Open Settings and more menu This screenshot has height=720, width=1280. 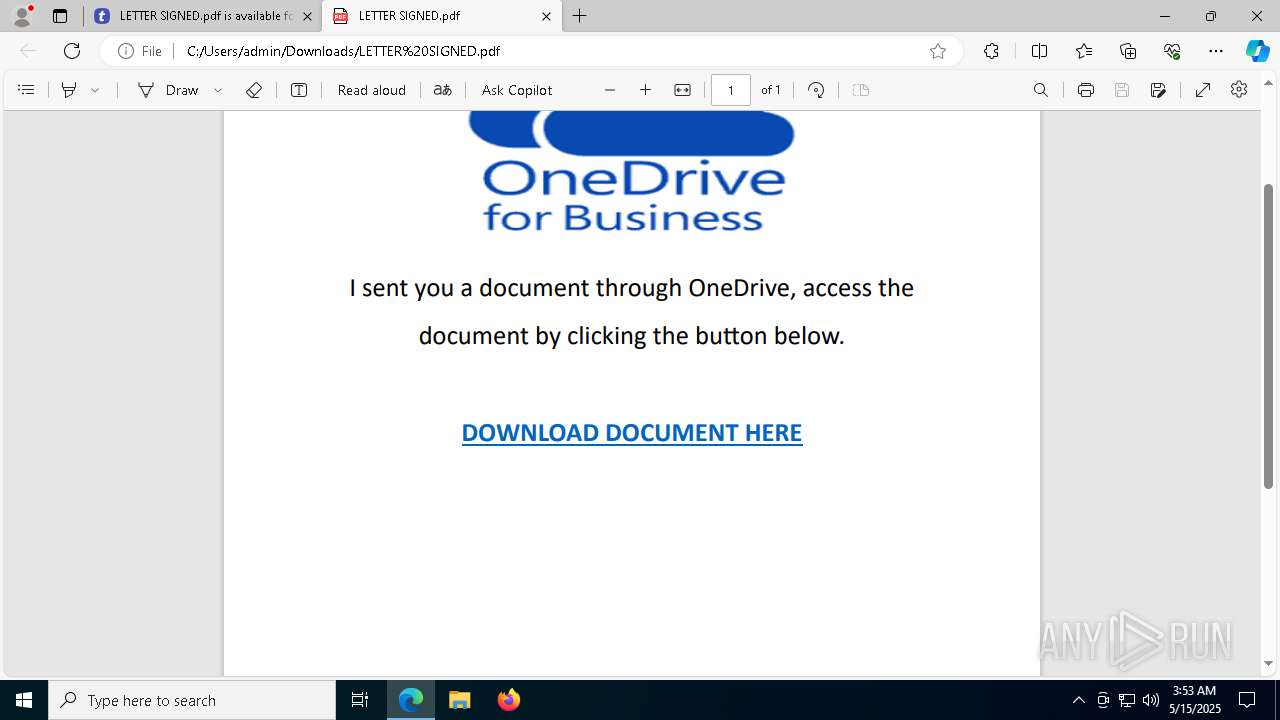pyautogui.click(x=1216, y=51)
